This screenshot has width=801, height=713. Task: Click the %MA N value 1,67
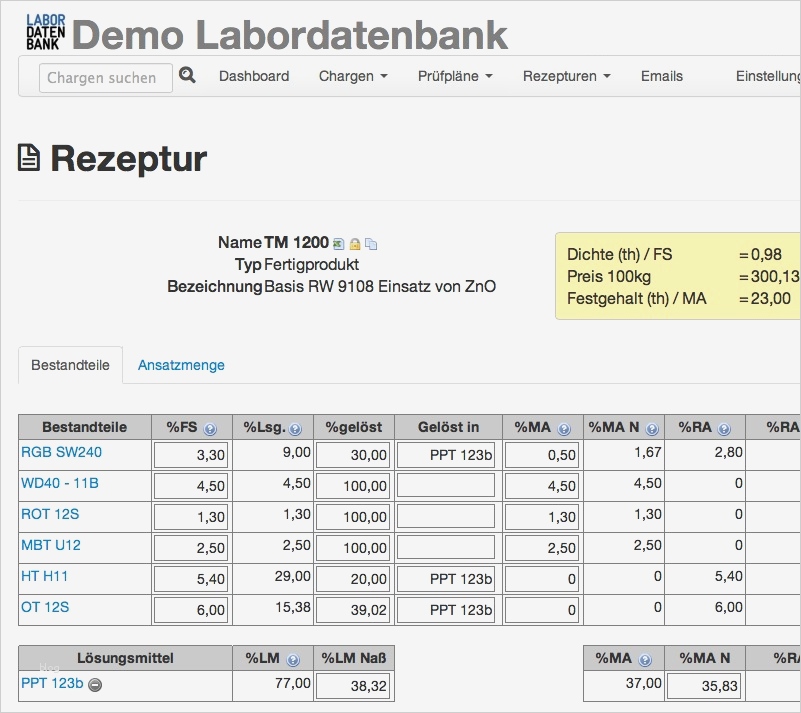coord(648,452)
